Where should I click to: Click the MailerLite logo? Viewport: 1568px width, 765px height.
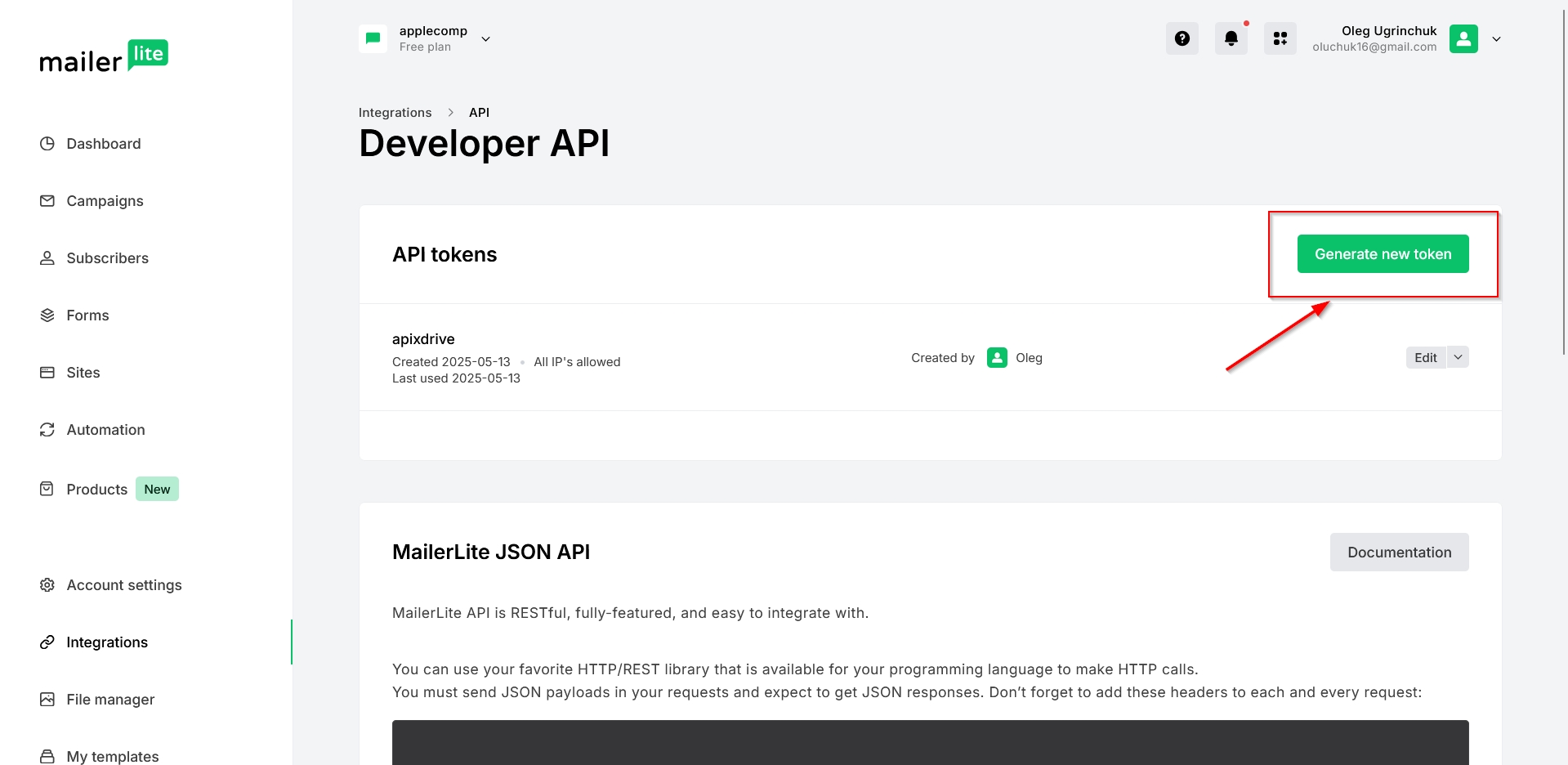tap(104, 56)
